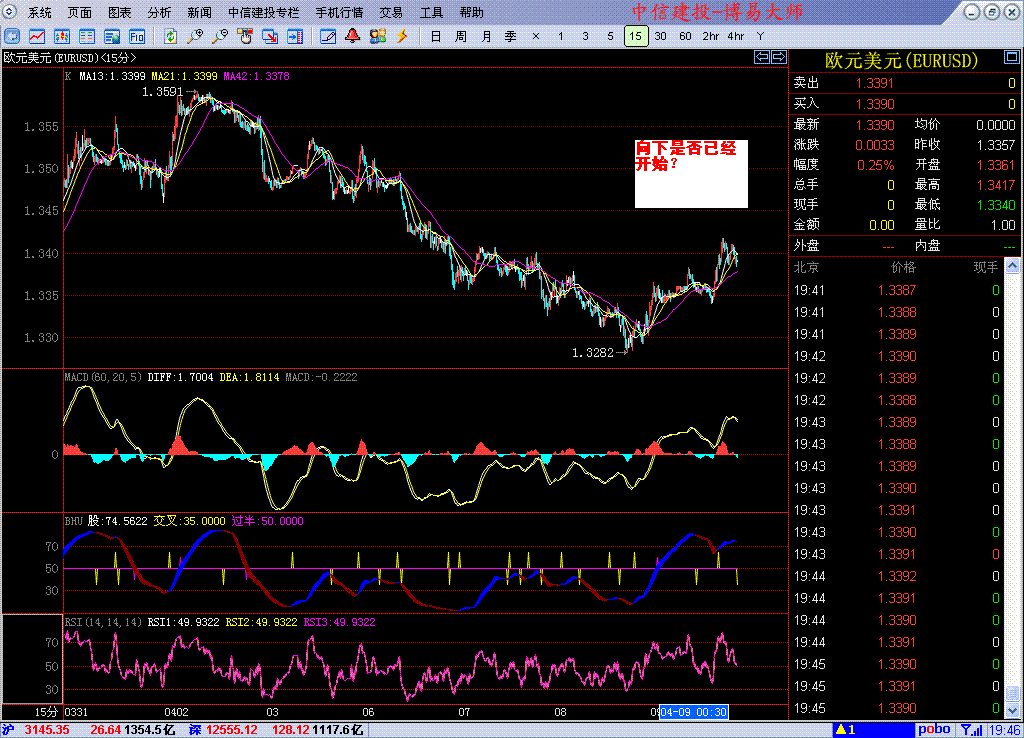
Task: Zoom out with the magnifier minus icon
Action: click(220, 37)
